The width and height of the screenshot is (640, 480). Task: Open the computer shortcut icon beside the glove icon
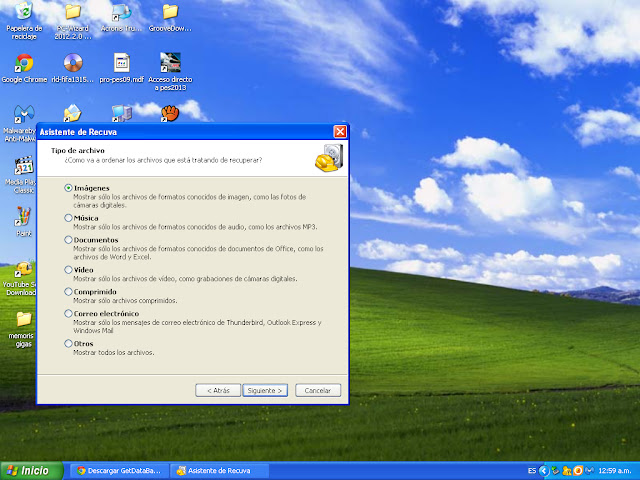(x=121, y=113)
